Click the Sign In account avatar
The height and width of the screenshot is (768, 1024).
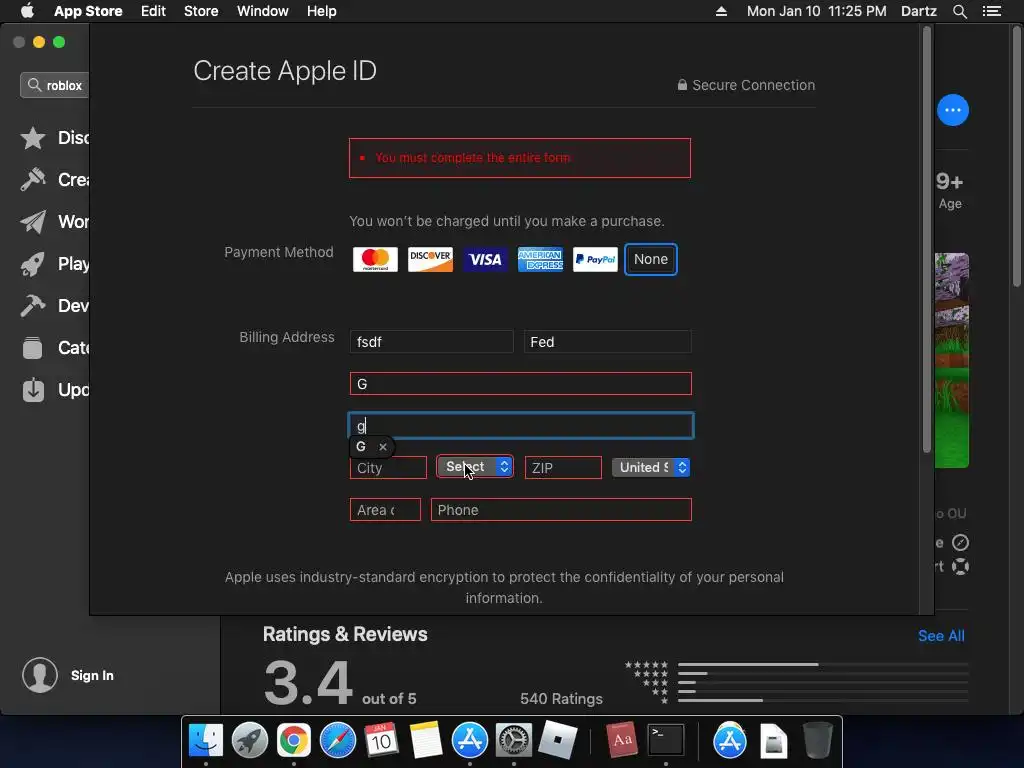[x=40, y=675]
